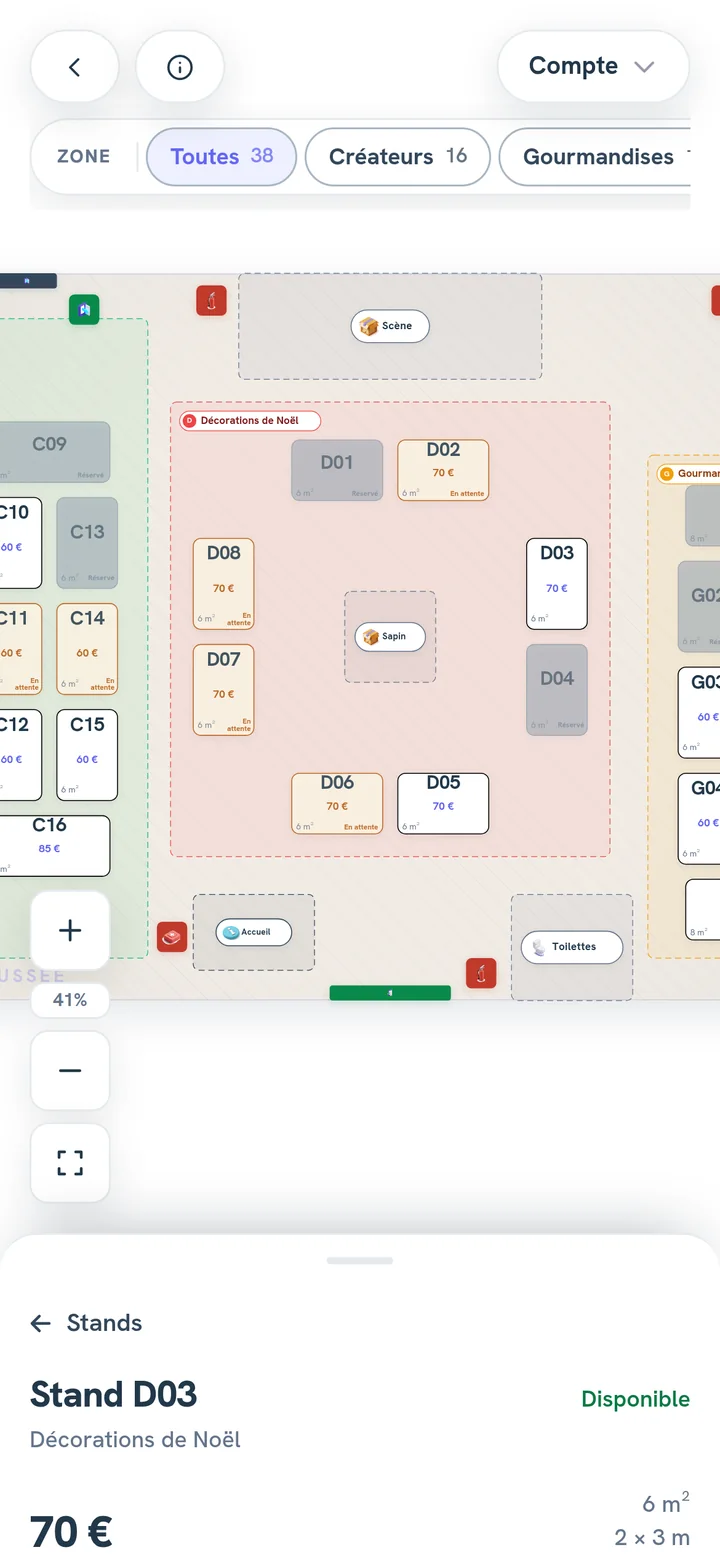Viewport: 720px width, 1558px height.
Task: Click the green entrance door bar
Action: tap(390, 993)
